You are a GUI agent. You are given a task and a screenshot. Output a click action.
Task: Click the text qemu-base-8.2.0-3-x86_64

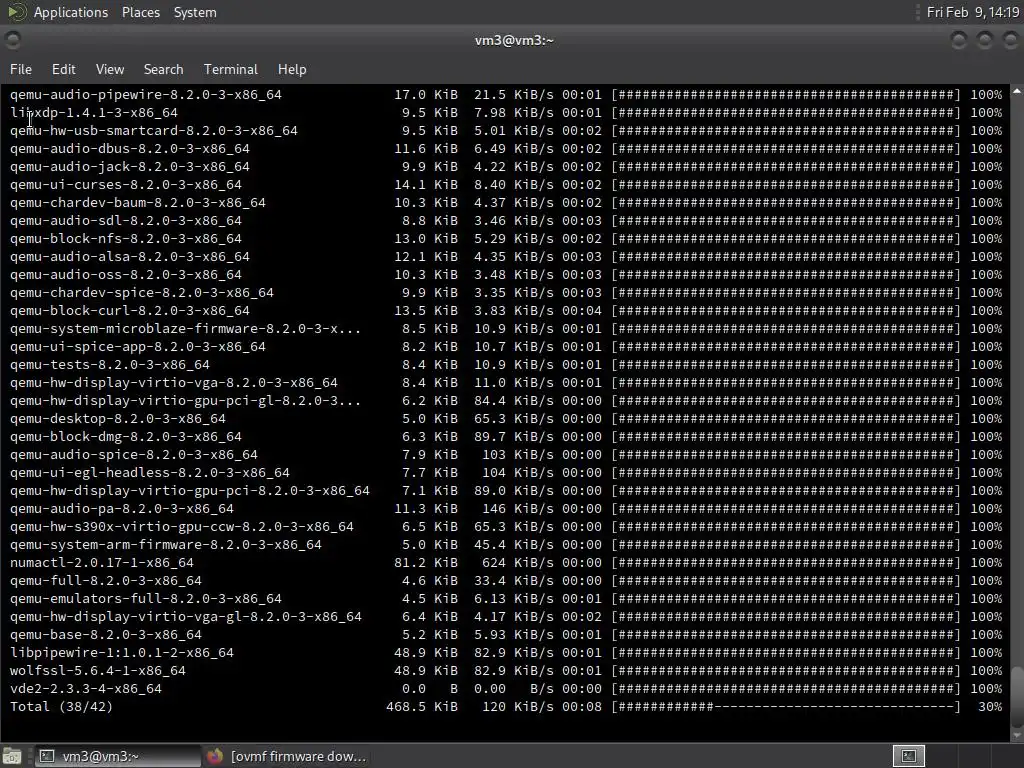click(106, 635)
